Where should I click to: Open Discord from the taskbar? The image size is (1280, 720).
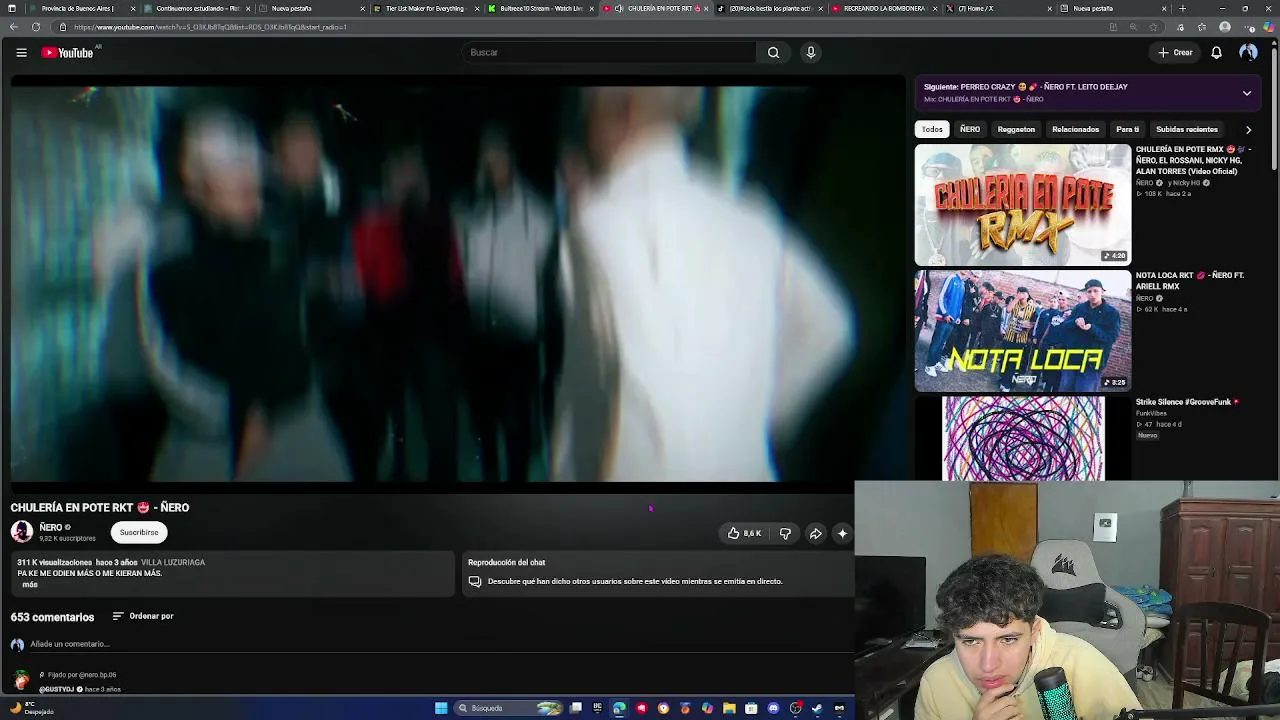click(x=773, y=708)
